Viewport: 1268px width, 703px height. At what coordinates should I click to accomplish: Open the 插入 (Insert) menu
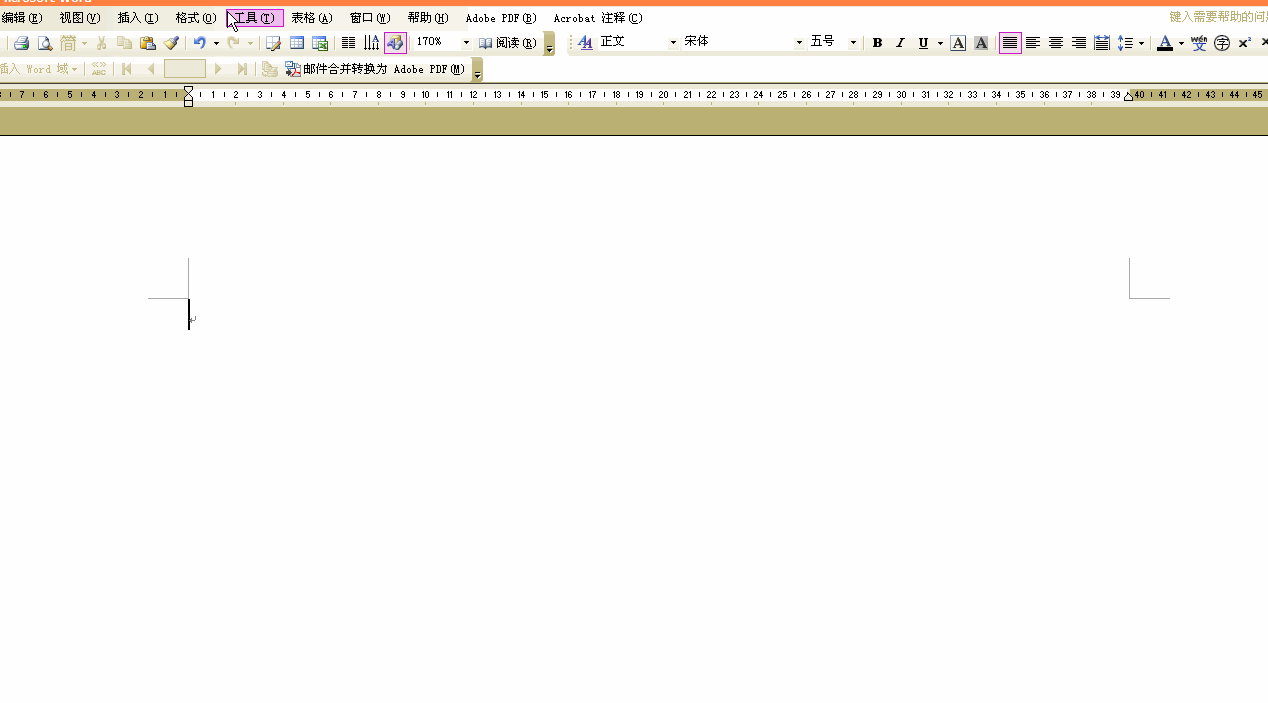click(x=138, y=18)
